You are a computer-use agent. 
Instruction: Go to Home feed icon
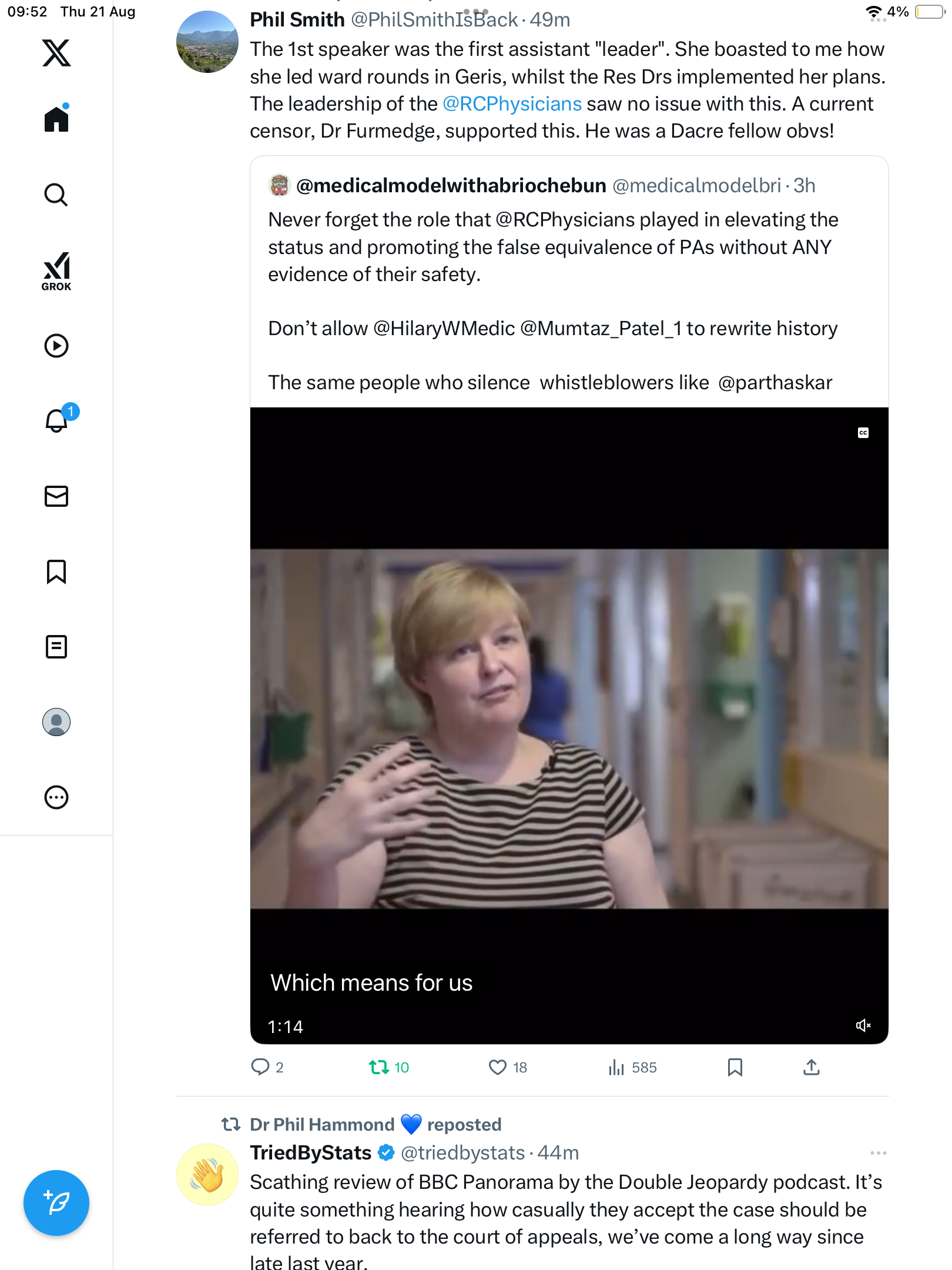click(56, 119)
